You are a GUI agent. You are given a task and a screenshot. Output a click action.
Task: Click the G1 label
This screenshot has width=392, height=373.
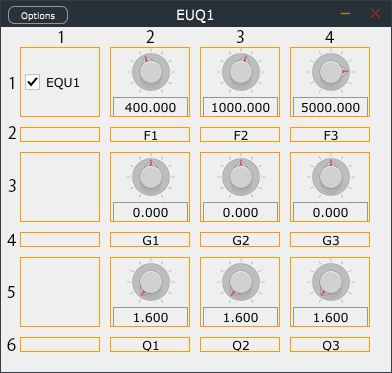150,240
